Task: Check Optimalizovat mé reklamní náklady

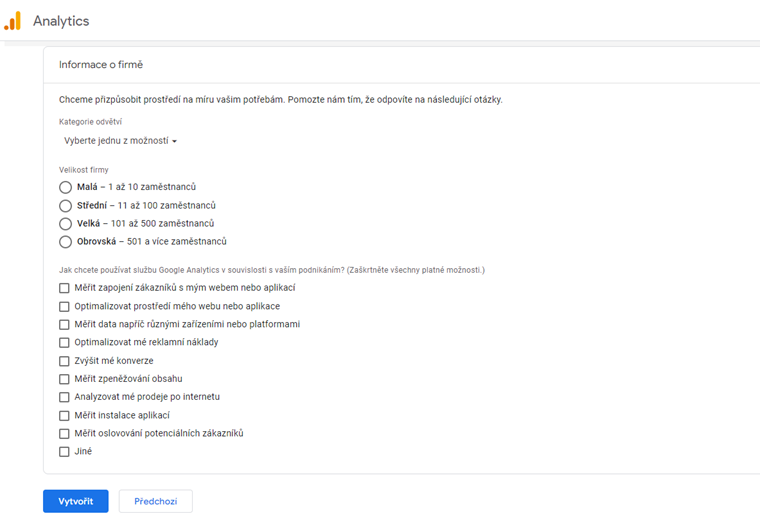Action: tap(64, 342)
